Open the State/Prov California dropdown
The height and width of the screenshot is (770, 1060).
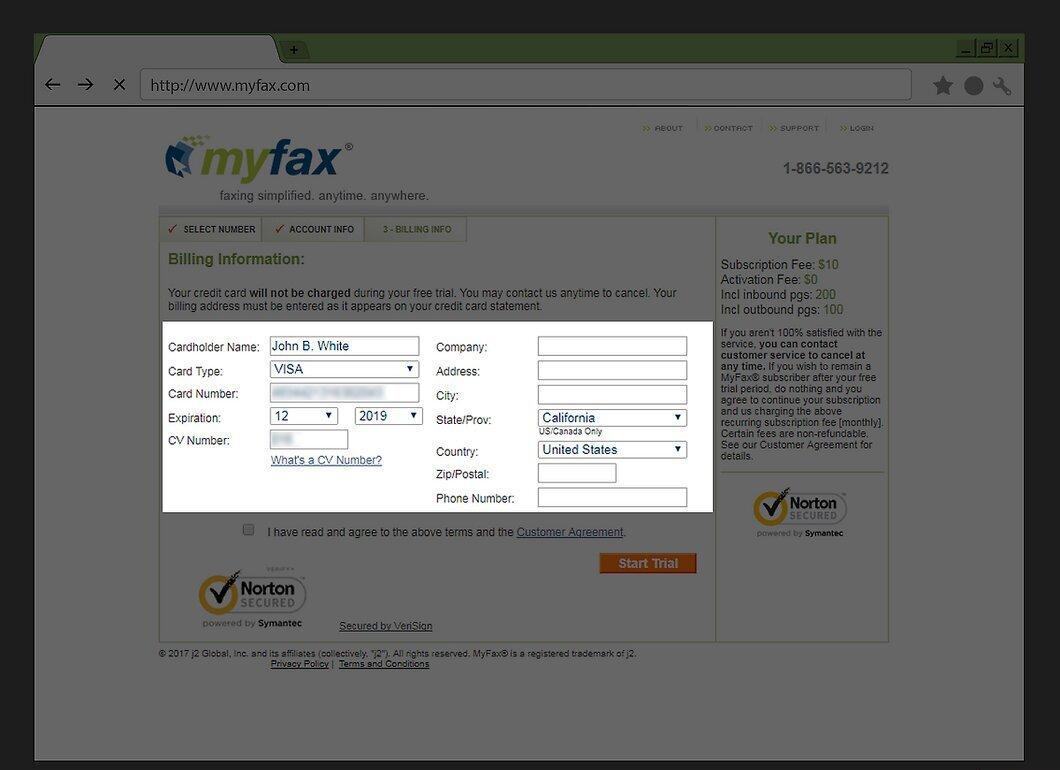pos(612,418)
